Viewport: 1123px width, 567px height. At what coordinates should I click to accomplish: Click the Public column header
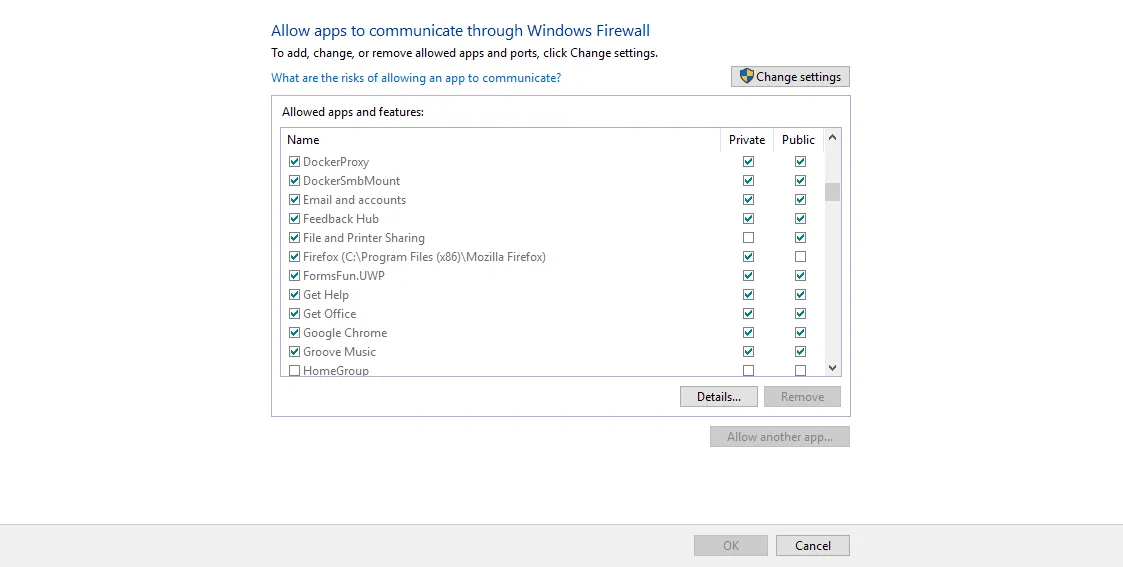[799, 140]
